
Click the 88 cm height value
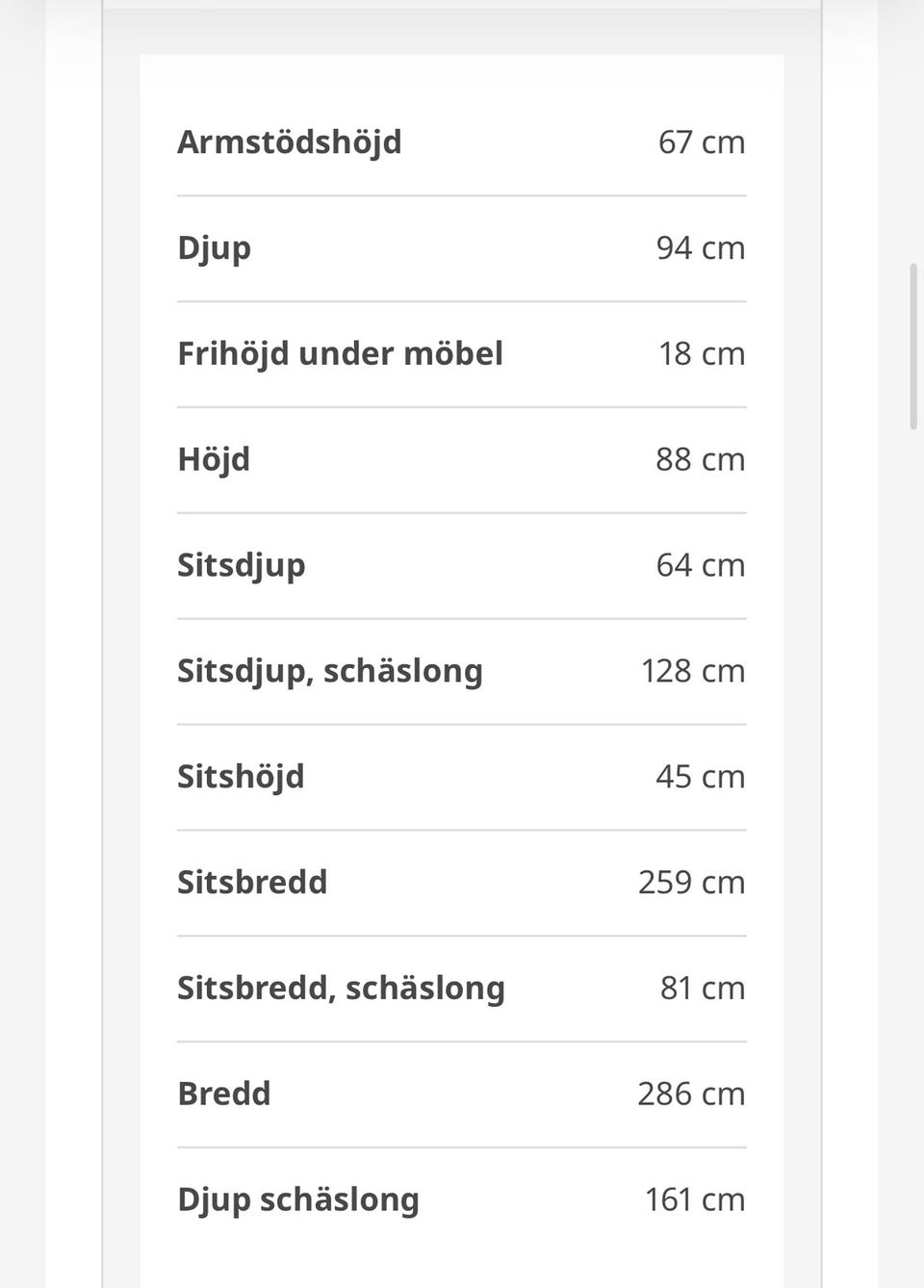(x=701, y=460)
